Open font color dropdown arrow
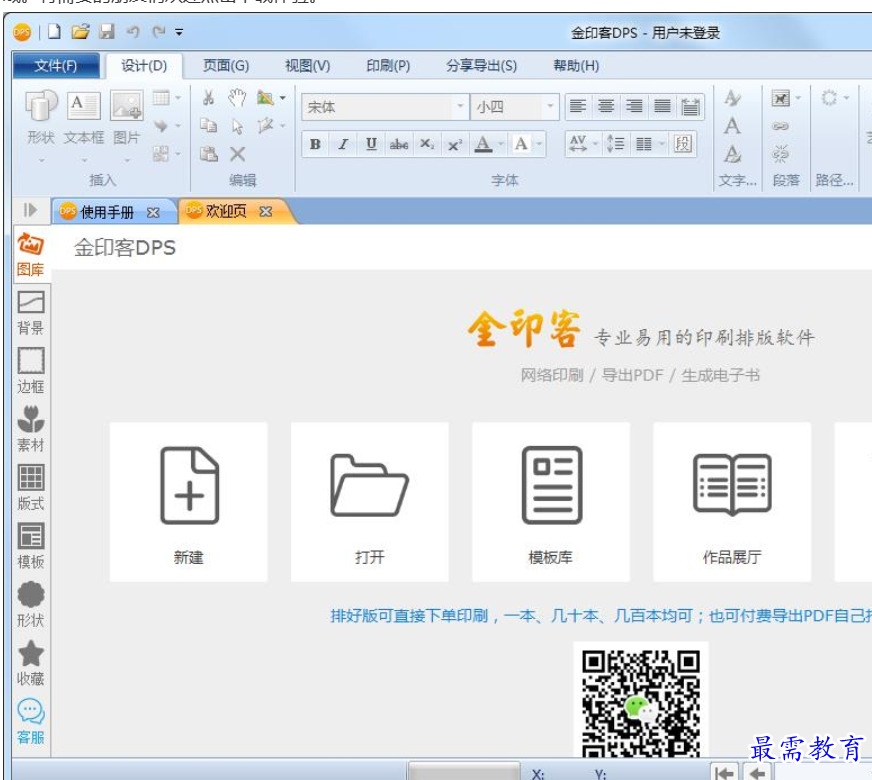This screenshot has height=780, width=872. point(501,145)
